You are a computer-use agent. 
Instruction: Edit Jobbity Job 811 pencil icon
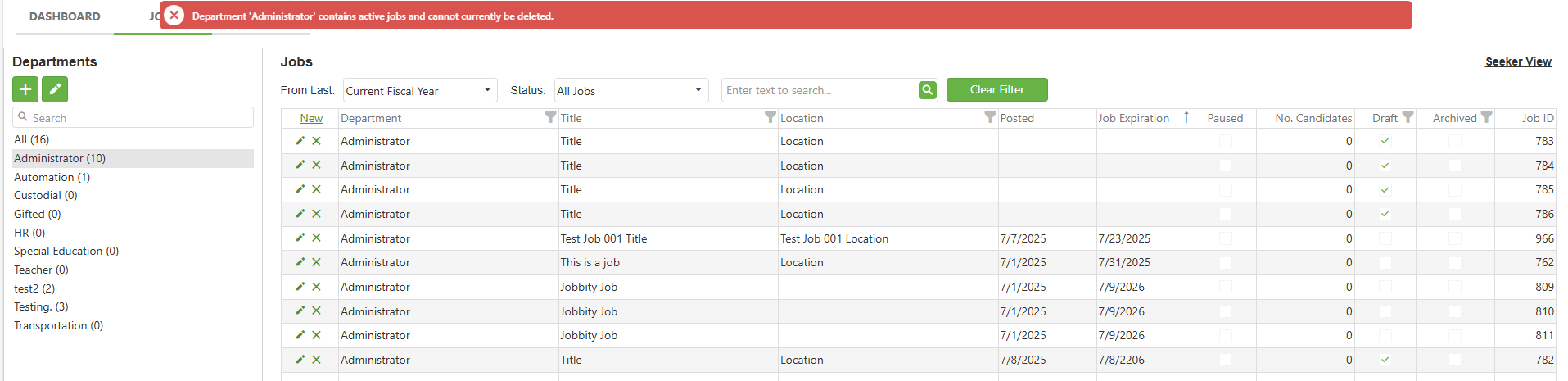click(x=300, y=335)
